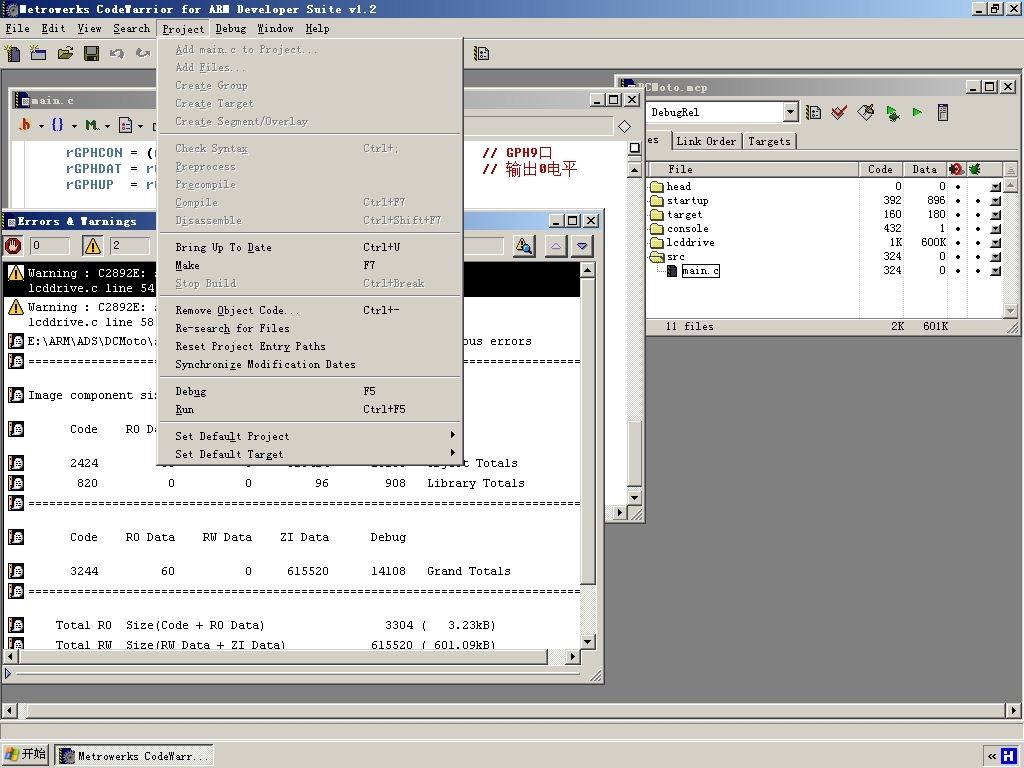This screenshot has width=1024, height=768.
Task: Click the File column header
Action: (x=752, y=169)
